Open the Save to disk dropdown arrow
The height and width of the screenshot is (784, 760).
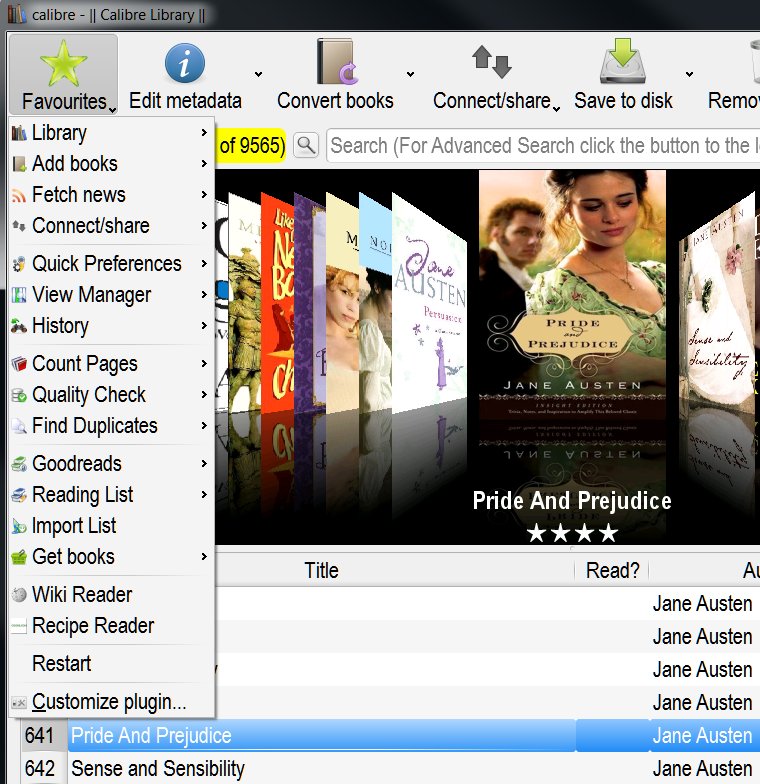click(689, 74)
